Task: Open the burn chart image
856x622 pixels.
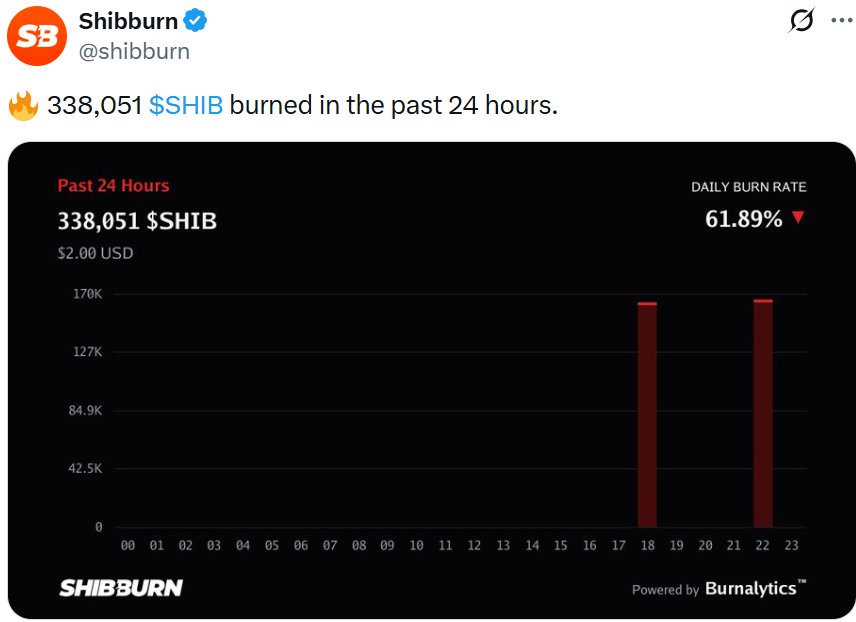Action: point(431,380)
